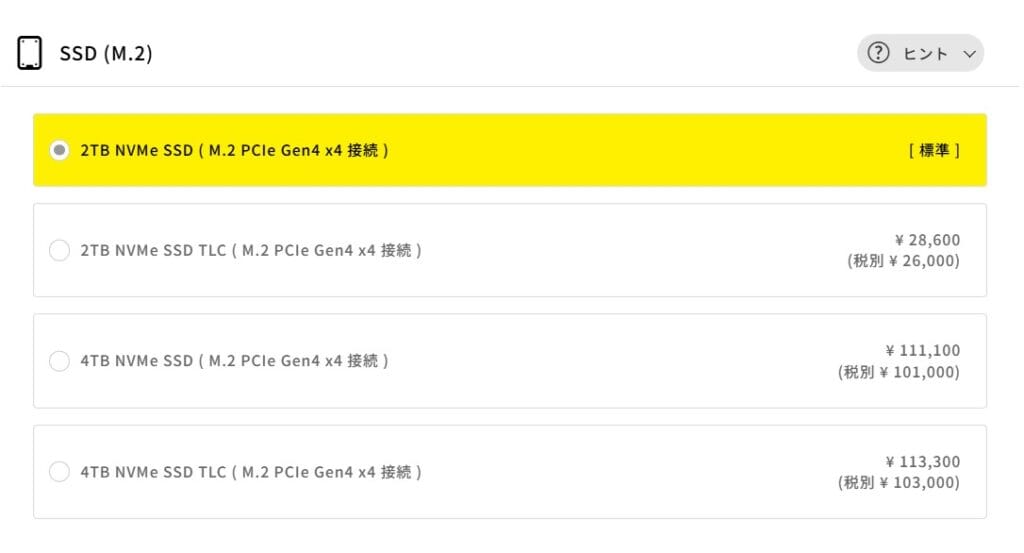Image resolution: width=1024 pixels, height=553 pixels.
Task: Click the 税別 ¥103,000 tax-excluded price
Action: (x=898, y=483)
